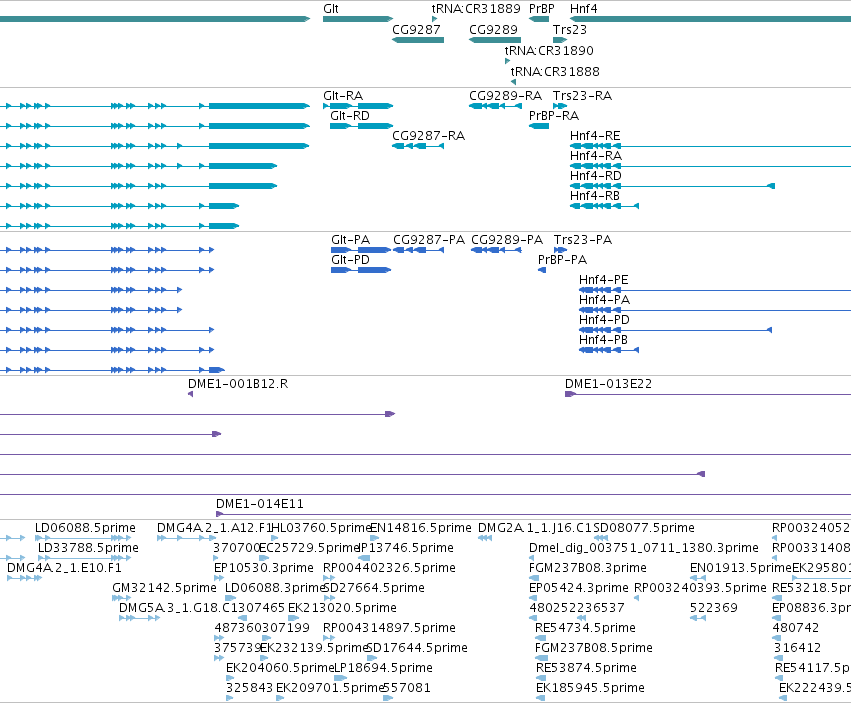Screen dimensions: 851x703
Task: Select the RP003240393.5prime label
Action: 700,588
